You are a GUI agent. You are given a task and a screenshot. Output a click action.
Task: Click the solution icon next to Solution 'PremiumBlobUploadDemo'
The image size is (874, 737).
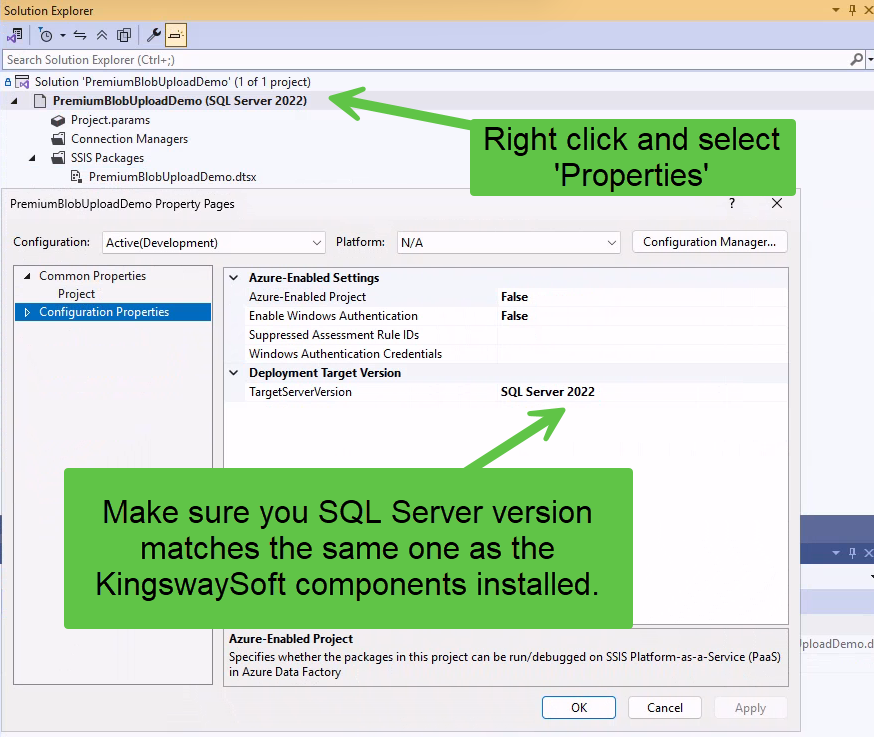tap(22, 82)
